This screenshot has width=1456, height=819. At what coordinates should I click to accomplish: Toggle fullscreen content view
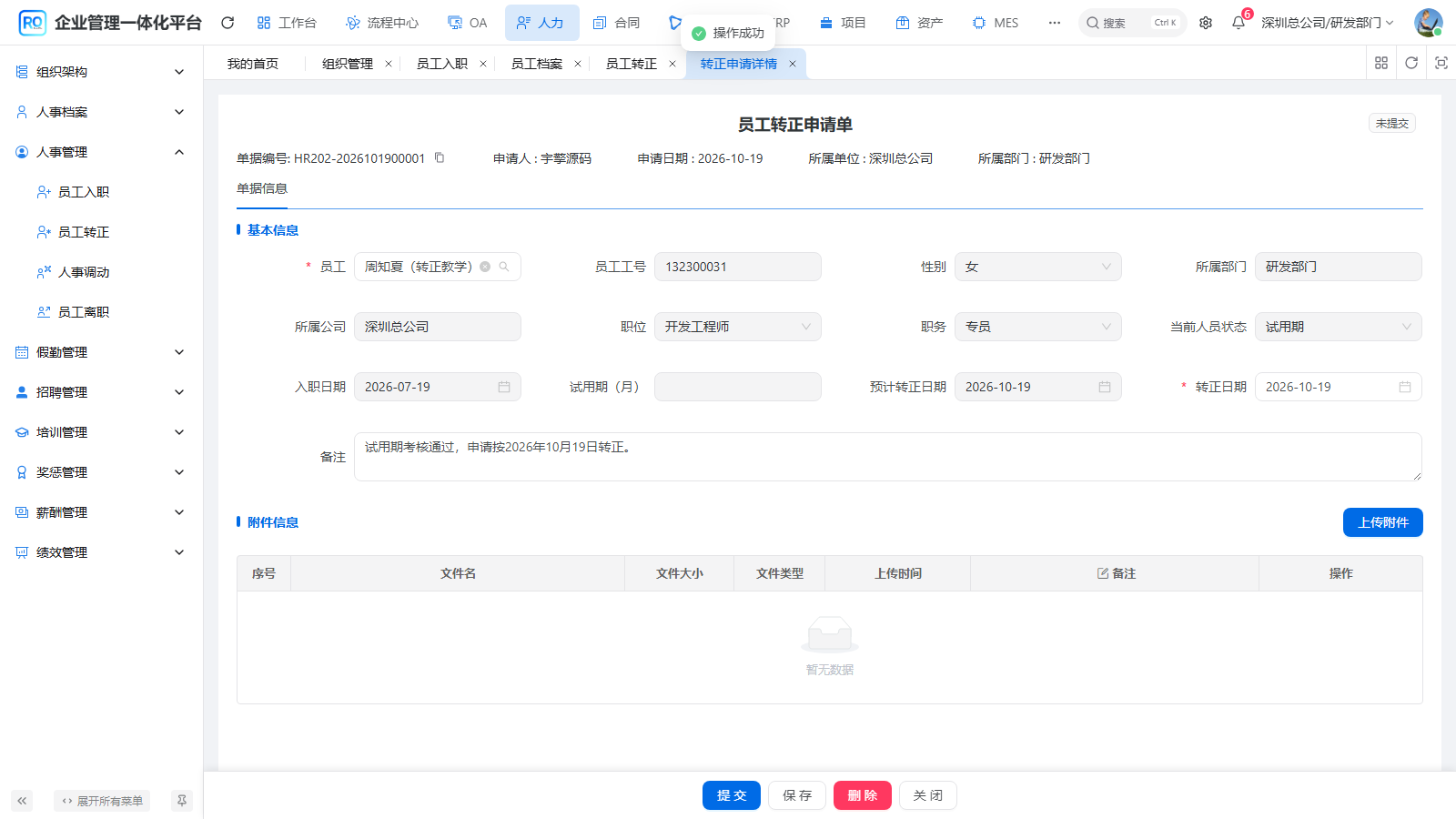point(1441,63)
